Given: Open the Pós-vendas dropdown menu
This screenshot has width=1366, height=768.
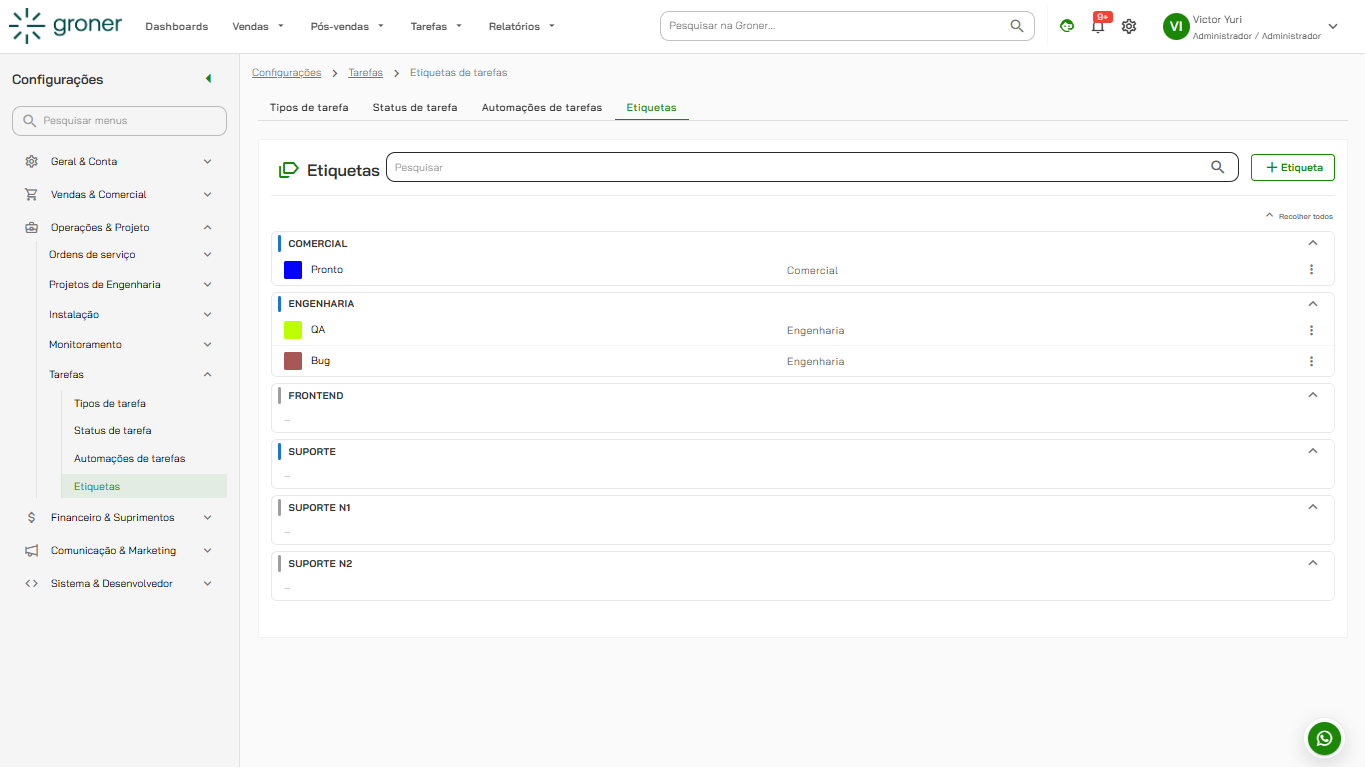Looking at the screenshot, I should [347, 26].
